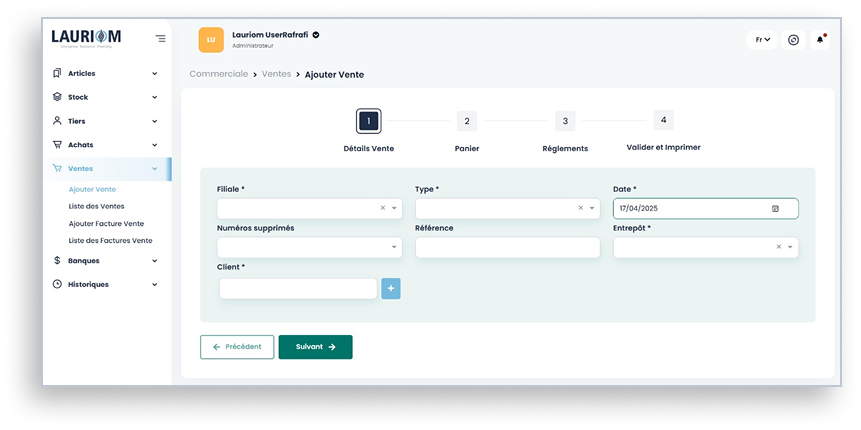Select Ajouter Vente submenu item
This screenshot has width=861, height=430.
pos(92,189)
